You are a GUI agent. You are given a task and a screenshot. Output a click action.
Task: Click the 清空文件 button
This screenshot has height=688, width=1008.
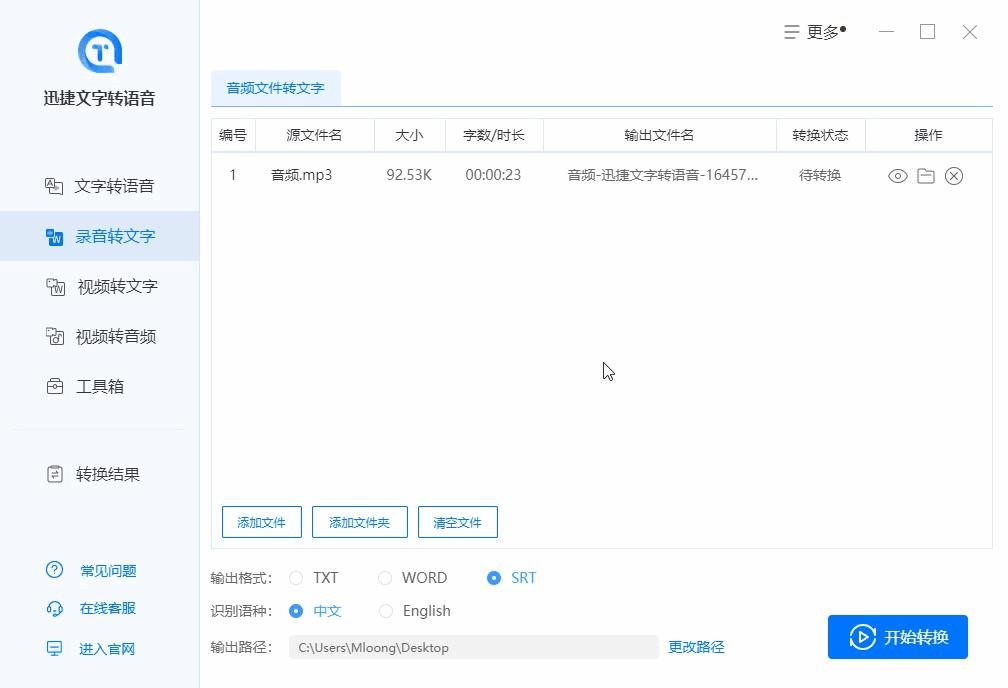pyautogui.click(x=457, y=522)
